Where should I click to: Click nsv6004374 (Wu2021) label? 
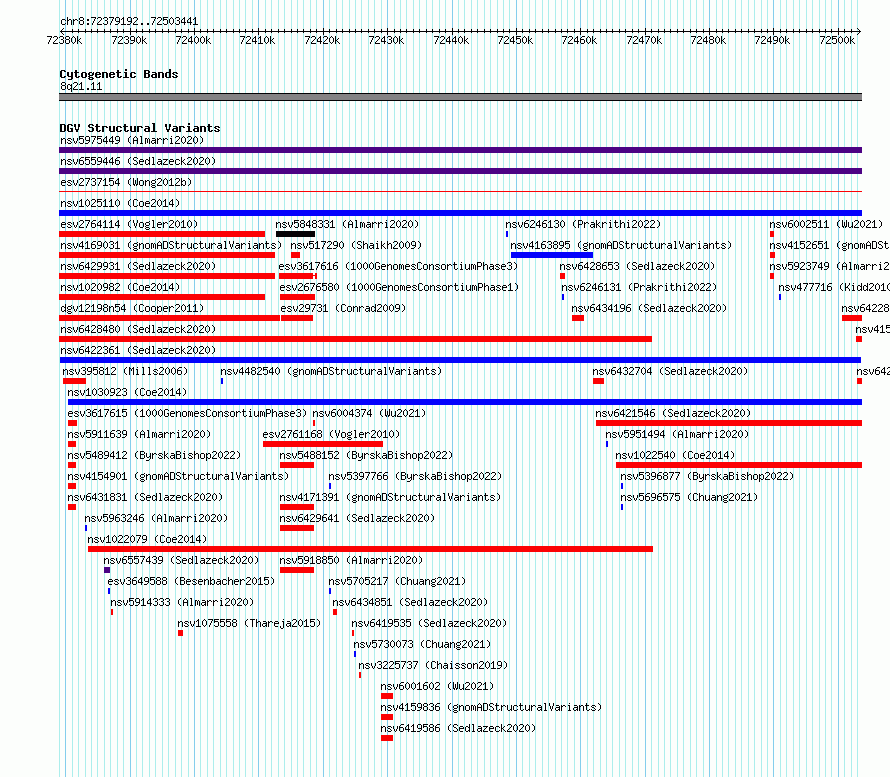[369, 413]
